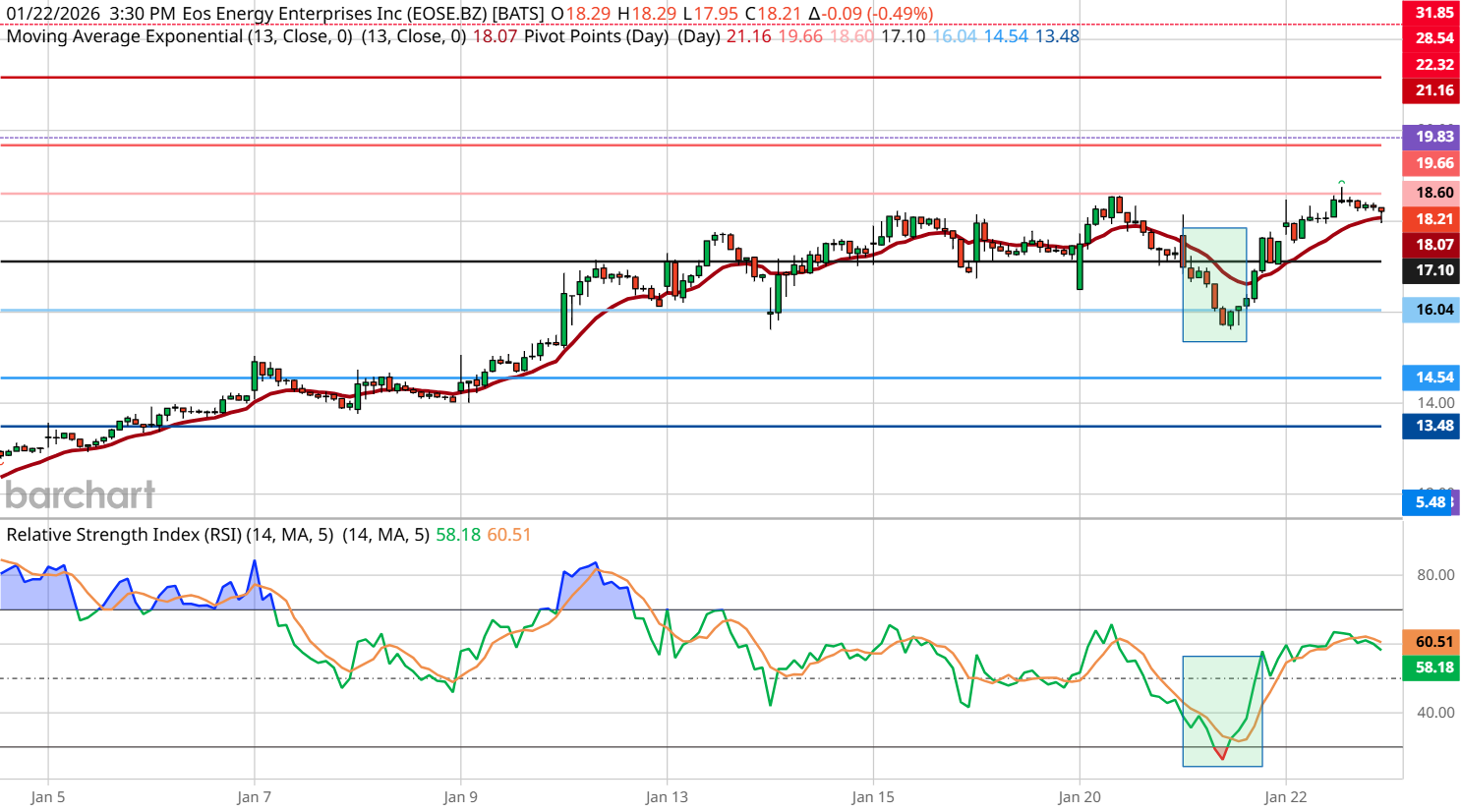Click the purple "19.83" price-axis tag
The width and height of the screenshot is (1461, 812).
point(1432,137)
